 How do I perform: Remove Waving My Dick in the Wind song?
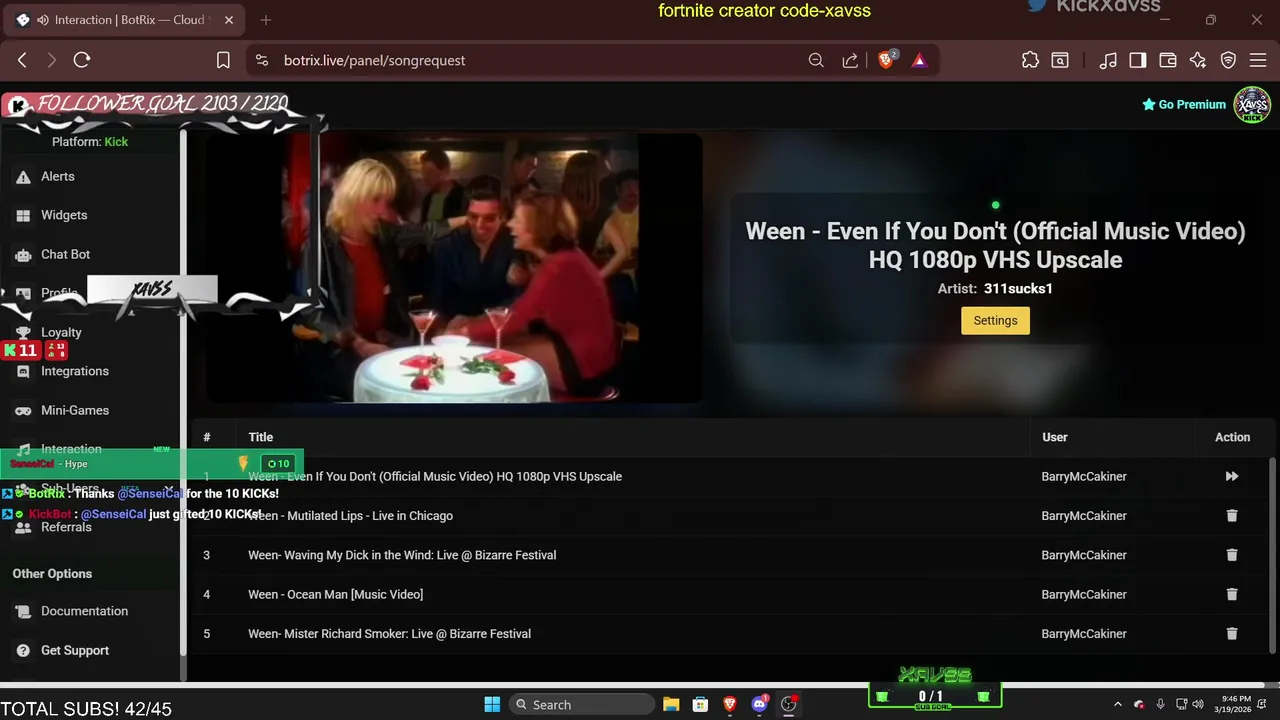click(x=1232, y=555)
